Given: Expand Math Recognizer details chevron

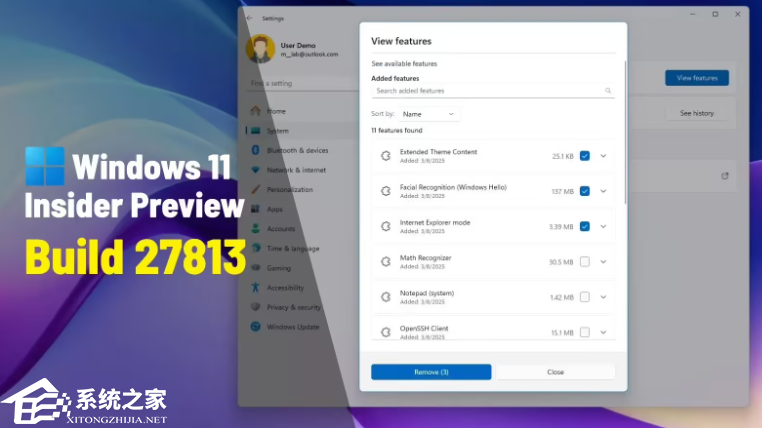Looking at the screenshot, I should click(603, 262).
